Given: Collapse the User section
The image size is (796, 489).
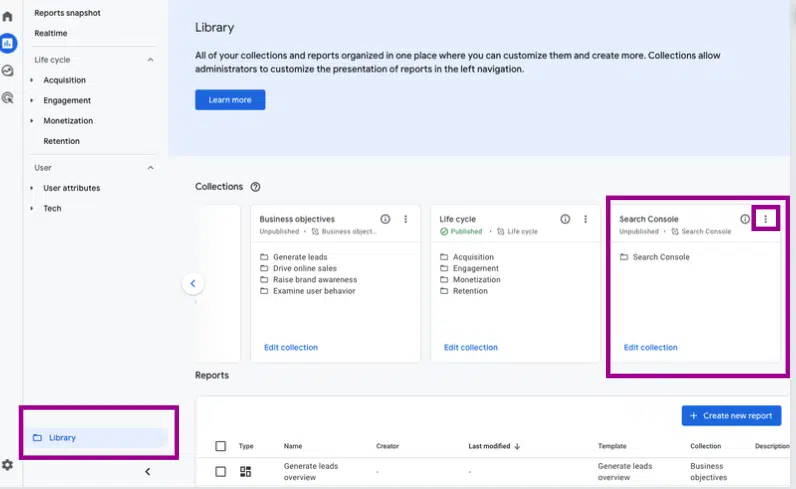Looking at the screenshot, I should coord(150,168).
